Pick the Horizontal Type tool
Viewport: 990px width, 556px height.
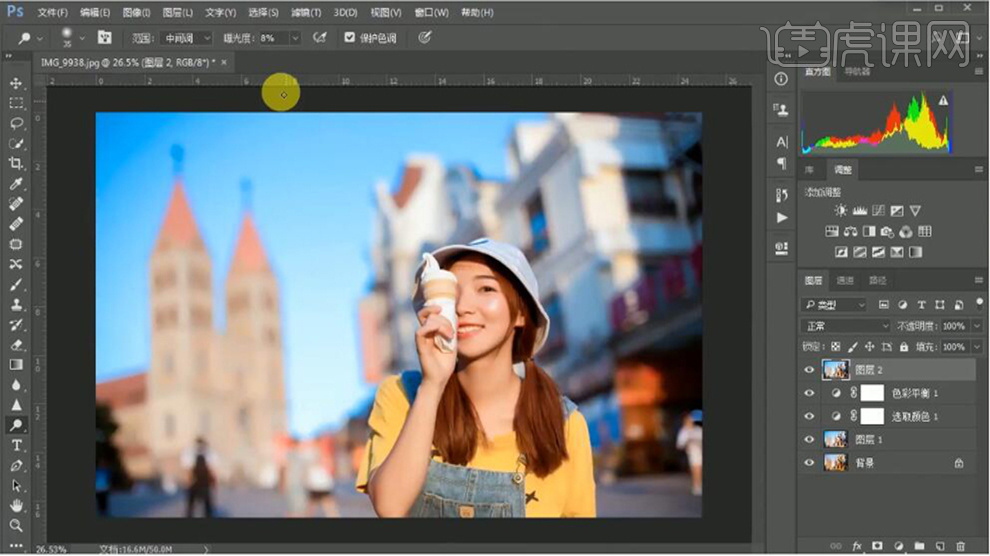16,445
